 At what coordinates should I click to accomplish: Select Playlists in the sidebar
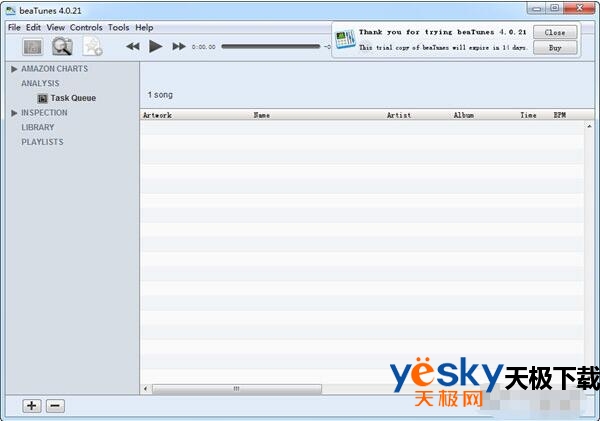[42, 142]
